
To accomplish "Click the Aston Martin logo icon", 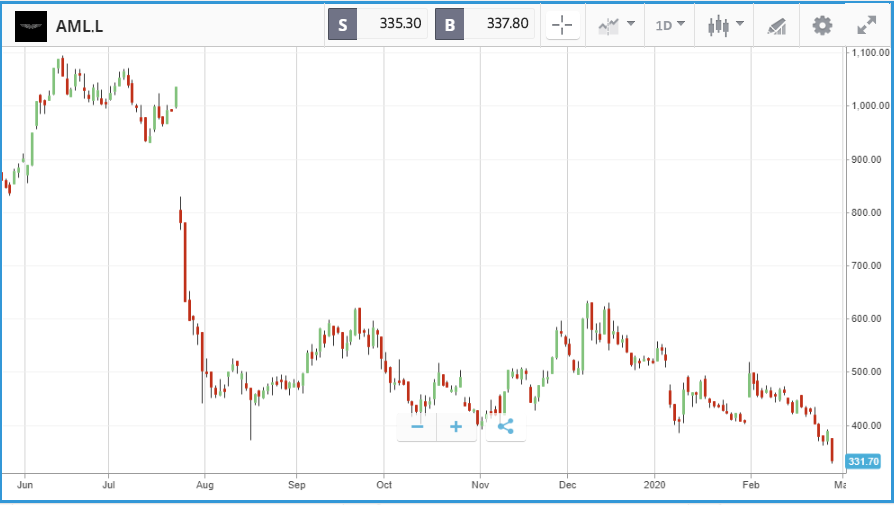I will click(31, 26).
